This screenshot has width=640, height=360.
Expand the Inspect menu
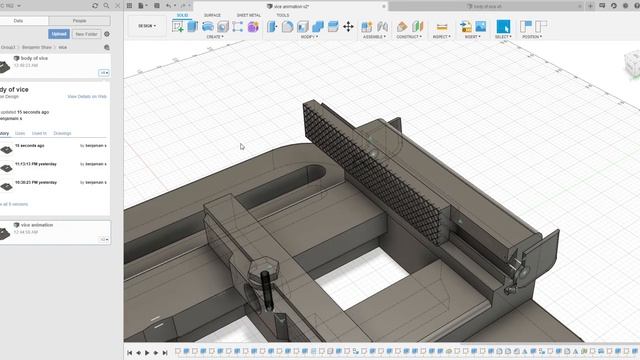442,37
